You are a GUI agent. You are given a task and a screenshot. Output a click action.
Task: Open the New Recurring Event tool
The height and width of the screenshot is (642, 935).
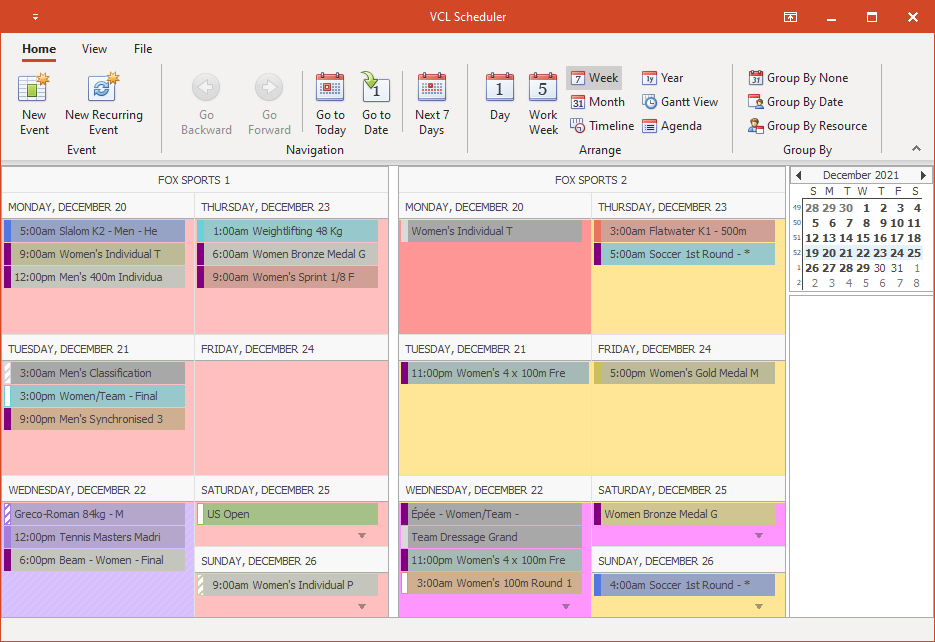[104, 100]
